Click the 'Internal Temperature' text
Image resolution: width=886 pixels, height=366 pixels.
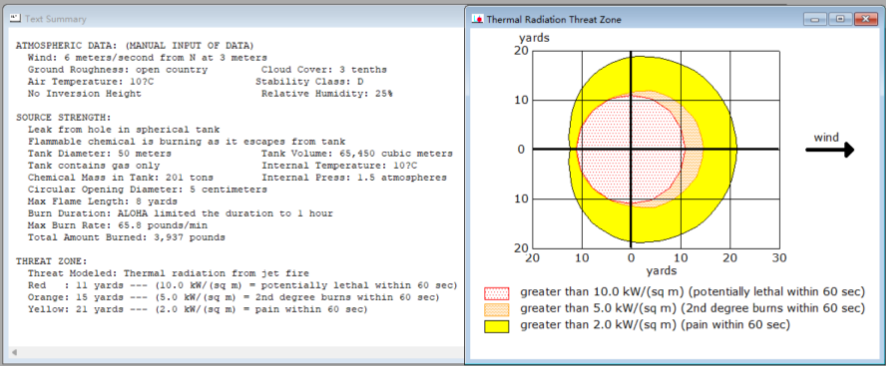[x=340, y=165]
